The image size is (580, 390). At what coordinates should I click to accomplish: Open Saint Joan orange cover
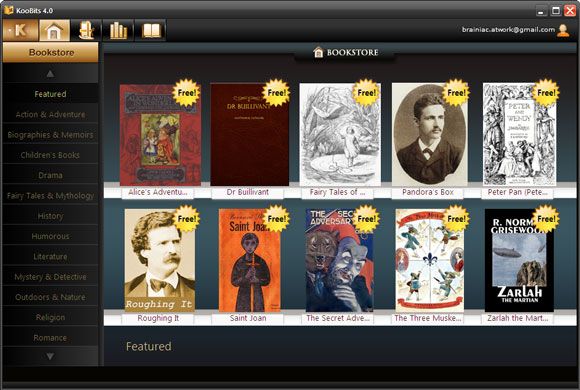[250, 260]
